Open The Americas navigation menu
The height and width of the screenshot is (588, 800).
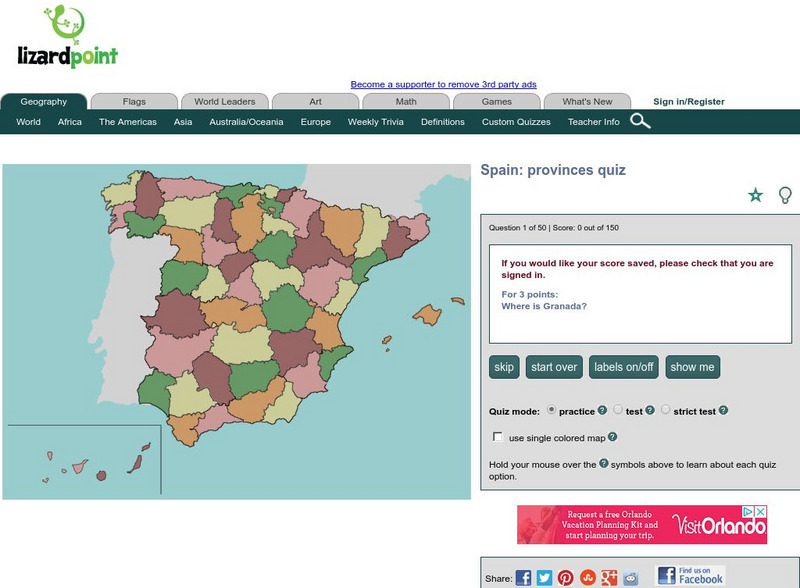pyautogui.click(x=127, y=122)
